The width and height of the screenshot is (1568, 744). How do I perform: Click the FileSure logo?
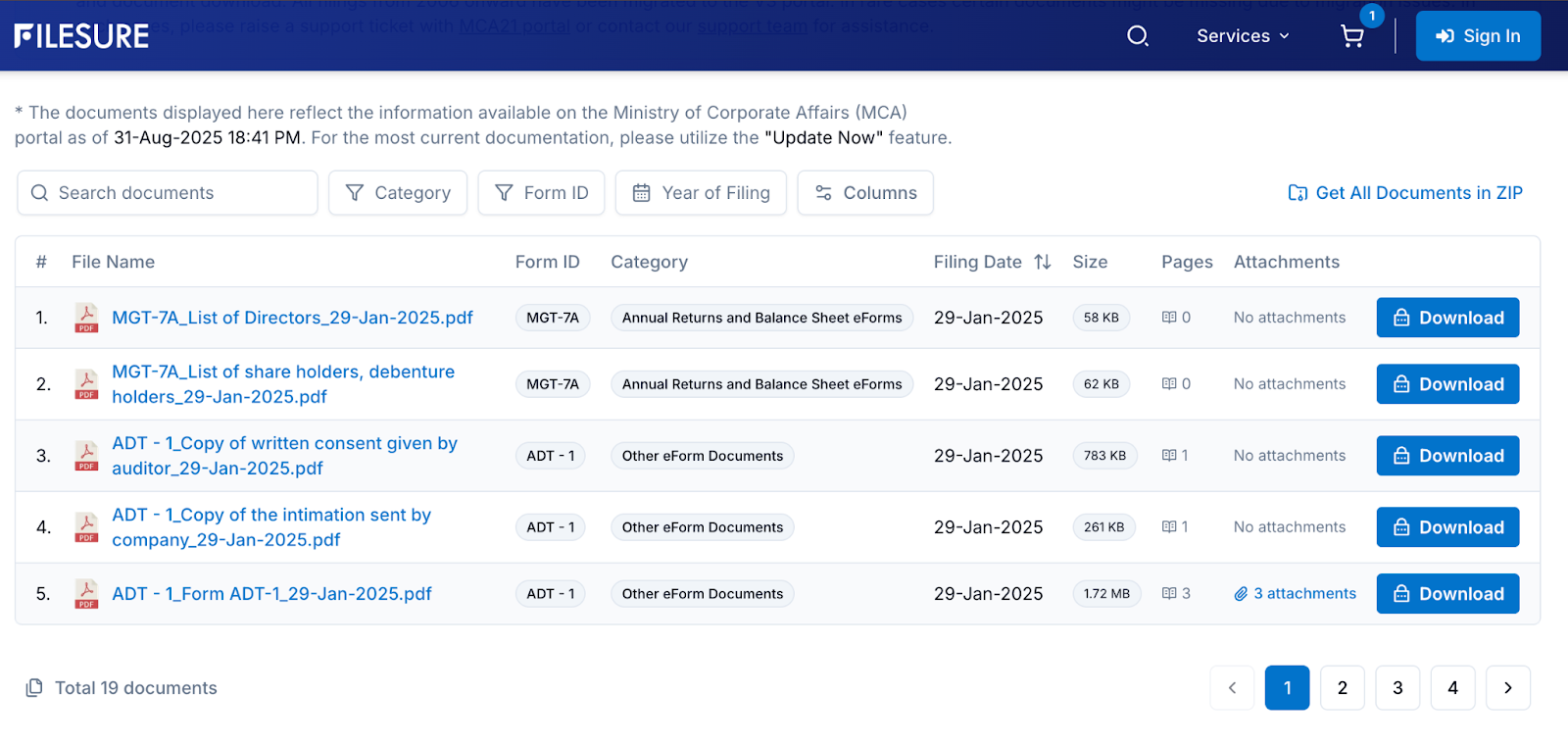82,36
